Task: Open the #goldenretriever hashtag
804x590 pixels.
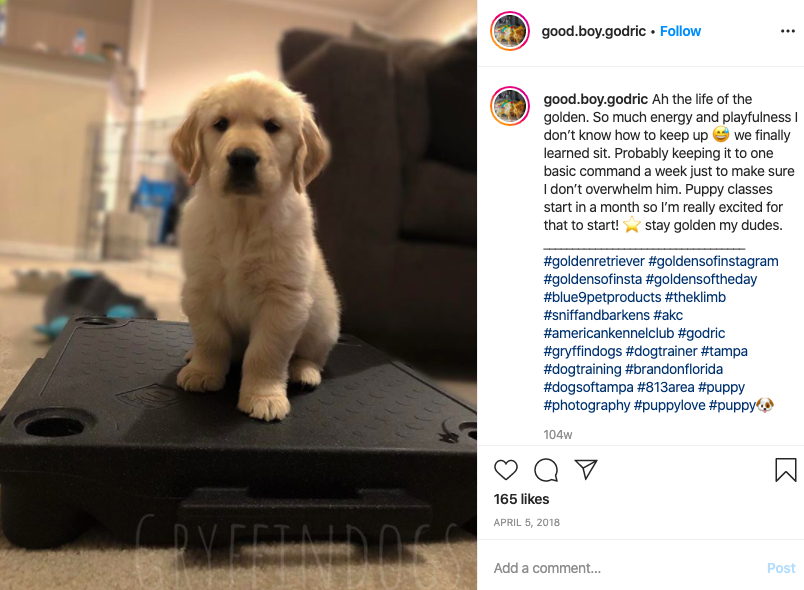Action: click(x=594, y=261)
